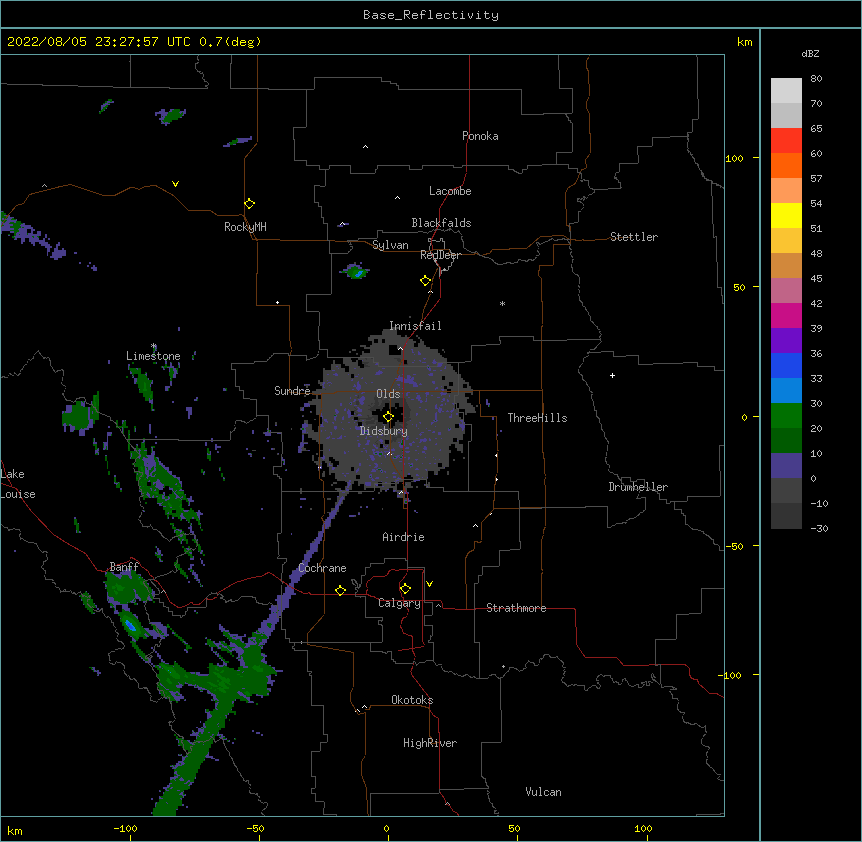Click the purple 36 dBZ legend swatch
Screen dimensions: 862x842
click(x=786, y=341)
